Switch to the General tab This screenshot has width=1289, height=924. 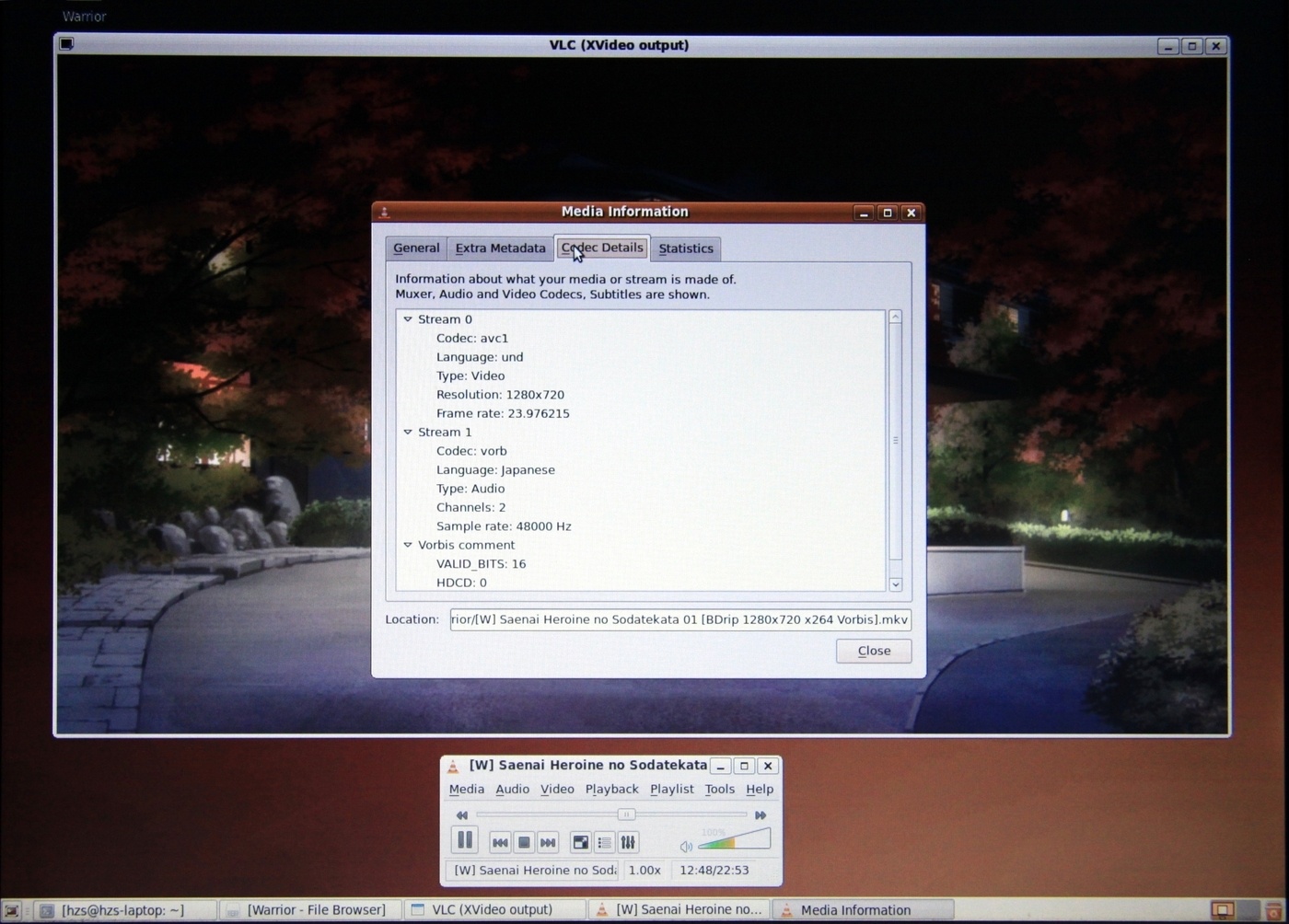(x=416, y=248)
